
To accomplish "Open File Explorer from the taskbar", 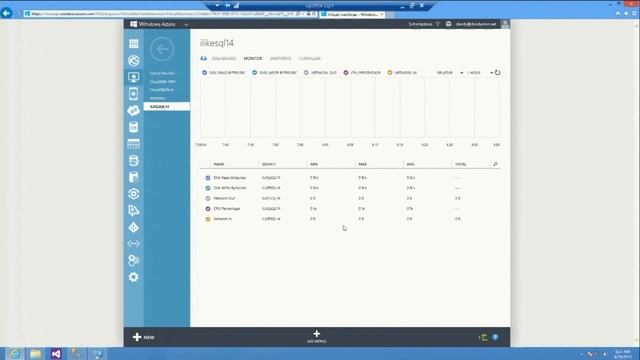I will pyautogui.click(x=36, y=353).
